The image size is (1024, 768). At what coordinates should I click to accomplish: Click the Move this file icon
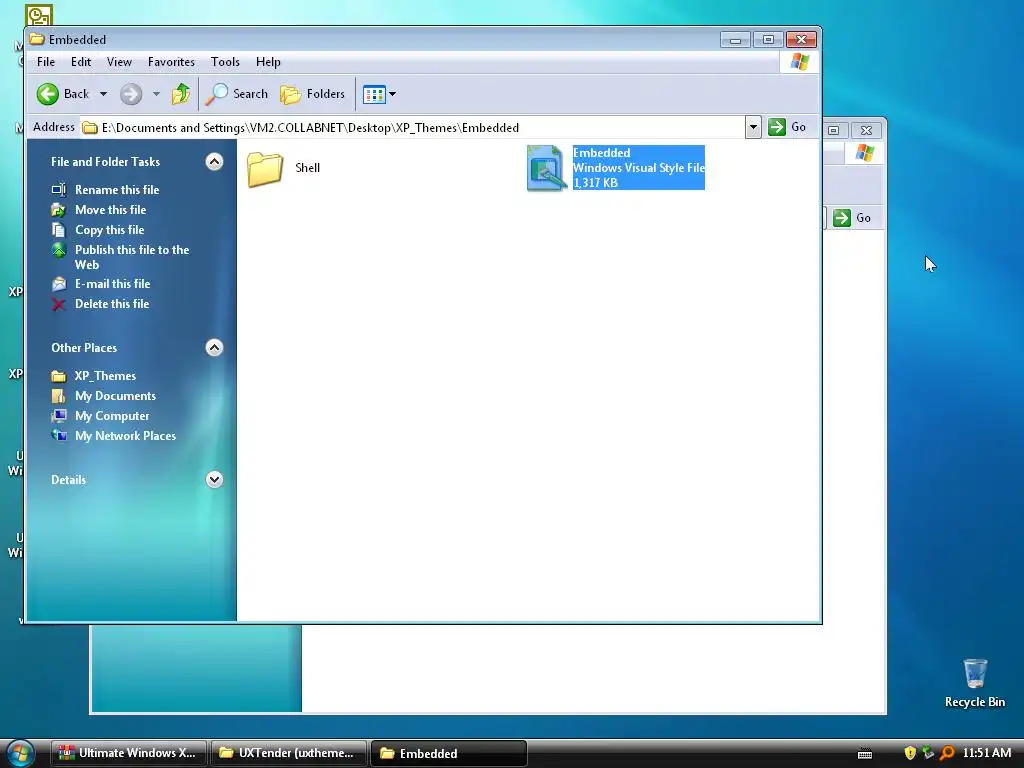pos(59,210)
